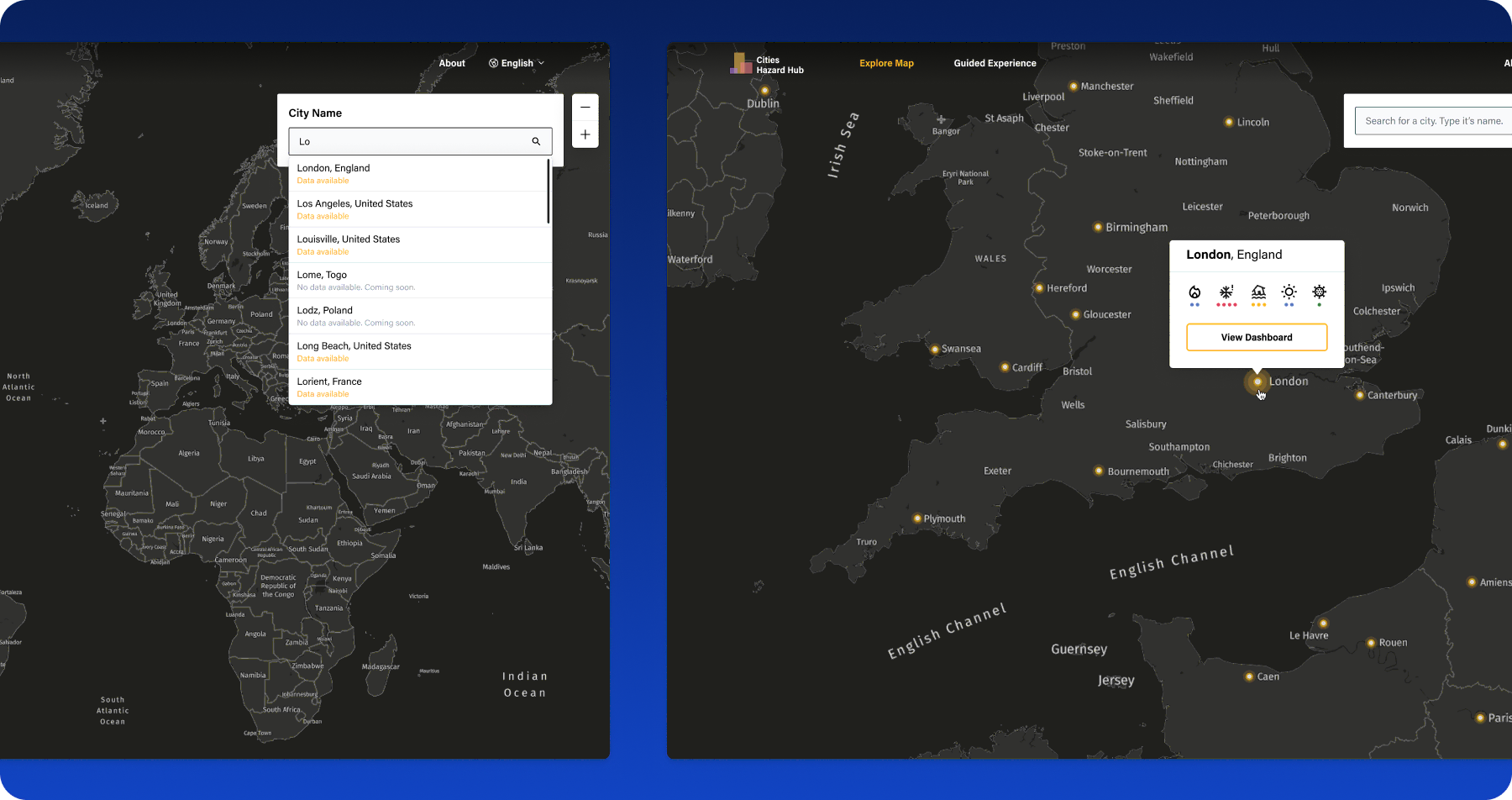
Task: Click the Rouen city map marker
Action: tap(1371, 643)
